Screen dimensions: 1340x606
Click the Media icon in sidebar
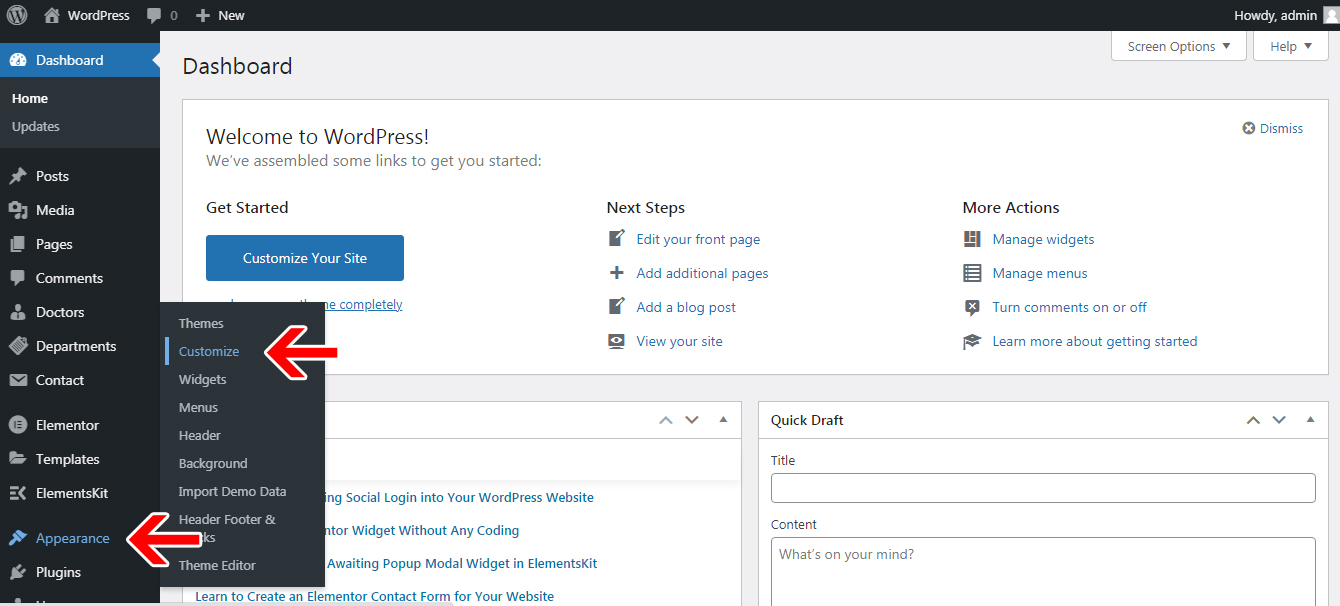[18, 210]
